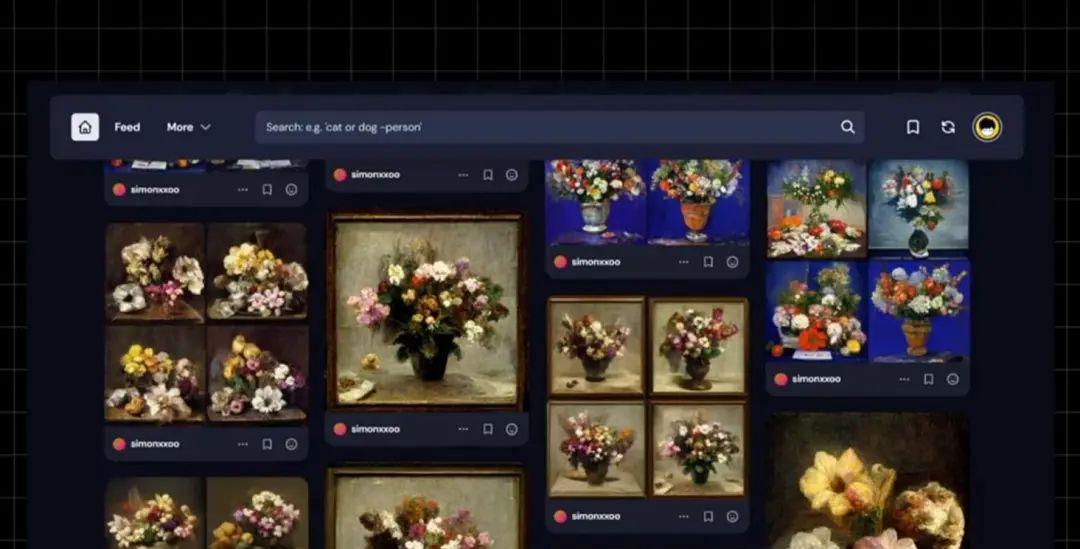This screenshot has height=549, width=1080.
Task: Open more options on large single framed bouquet card
Action: [463, 429]
